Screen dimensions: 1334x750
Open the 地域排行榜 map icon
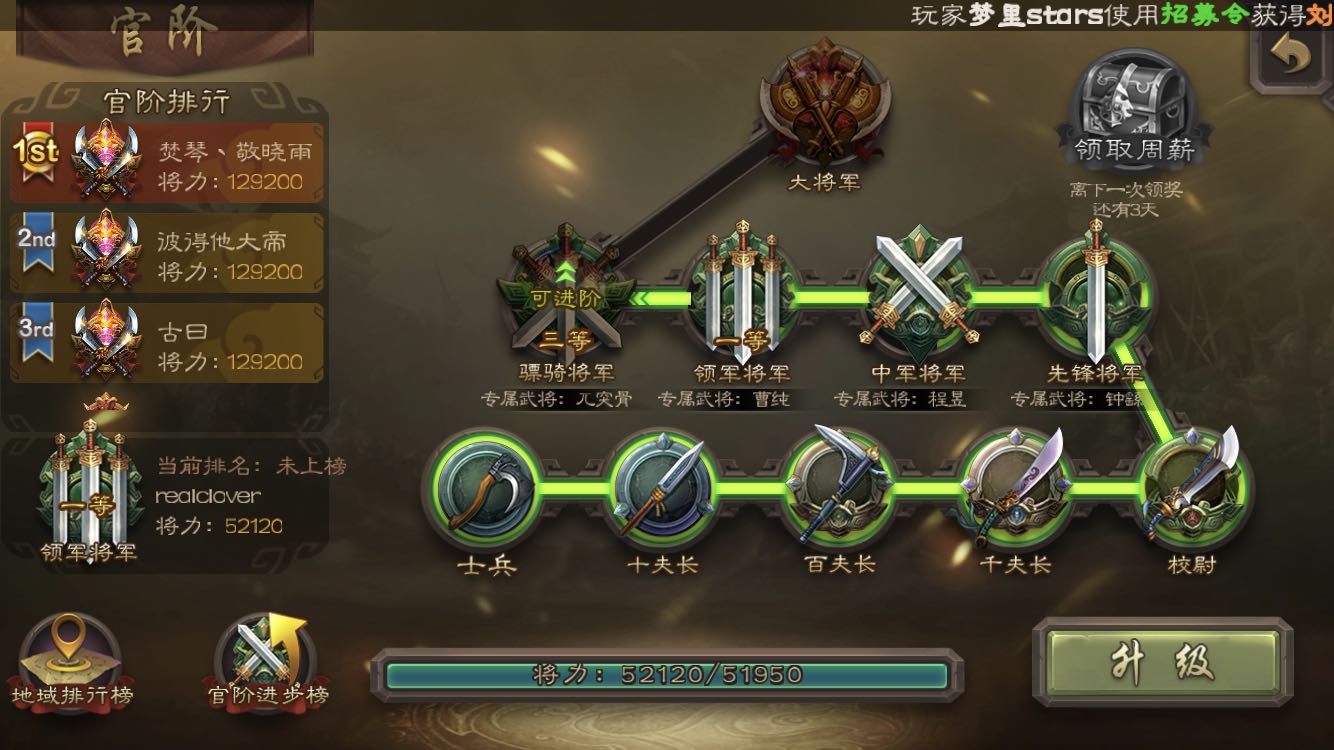coord(70,660)
